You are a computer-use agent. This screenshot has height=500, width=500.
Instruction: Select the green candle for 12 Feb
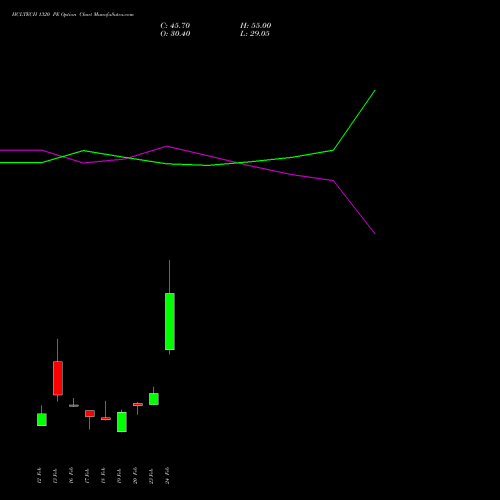pyautogui.click(x=42, y=420)
